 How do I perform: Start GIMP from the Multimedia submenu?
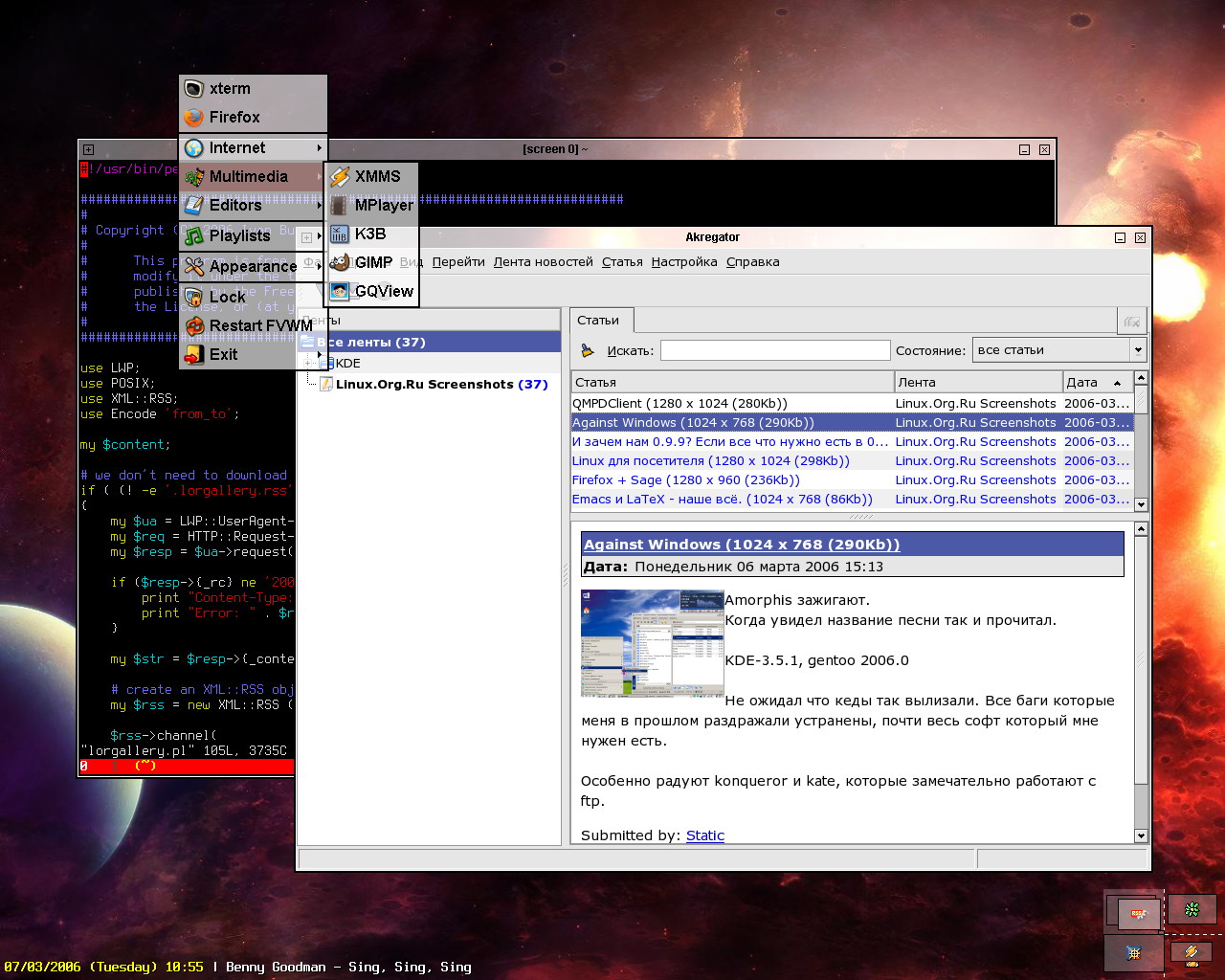(x=372, y=263)
